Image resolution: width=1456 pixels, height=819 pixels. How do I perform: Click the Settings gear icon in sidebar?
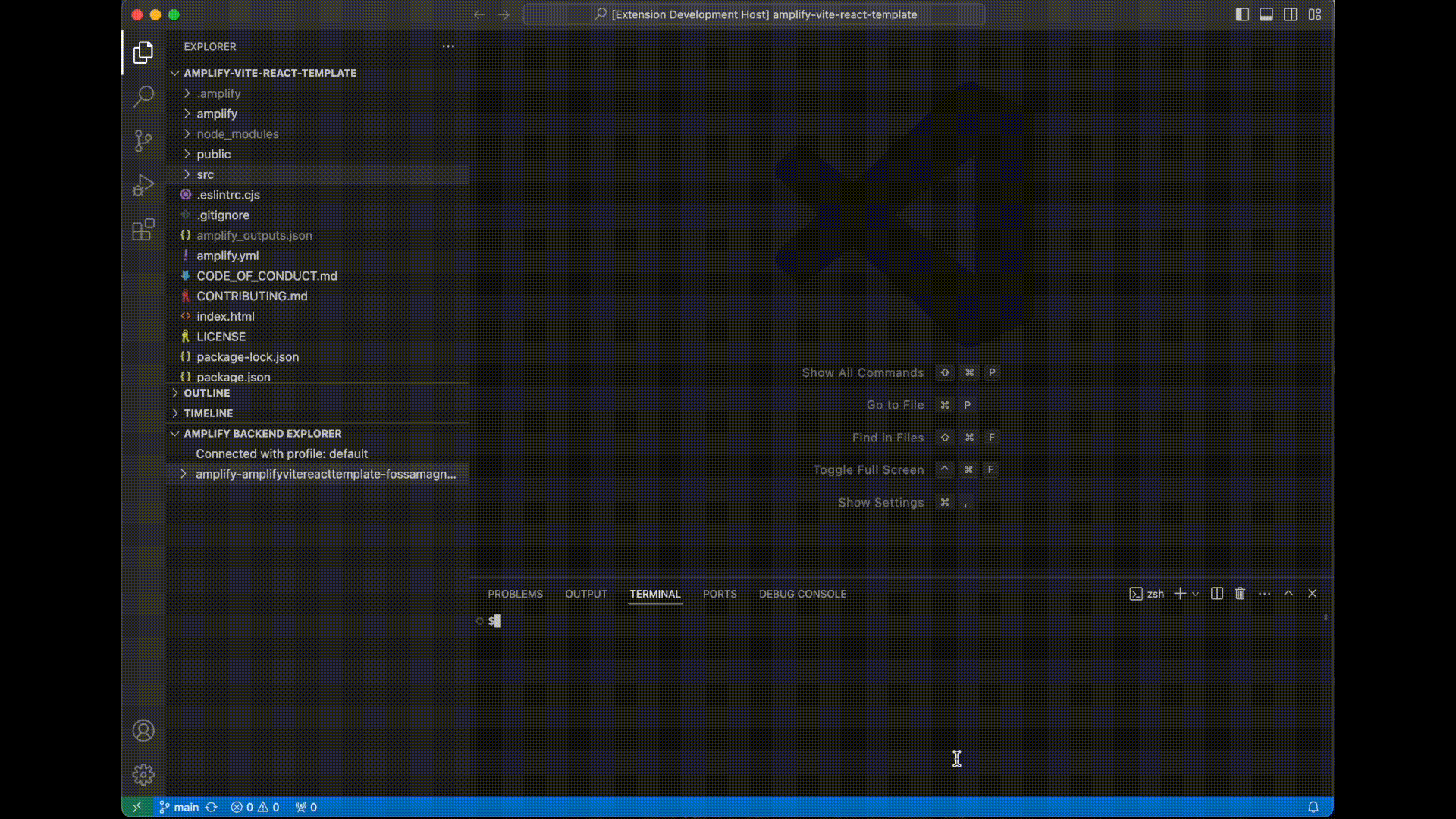click(x=143, y=774)
